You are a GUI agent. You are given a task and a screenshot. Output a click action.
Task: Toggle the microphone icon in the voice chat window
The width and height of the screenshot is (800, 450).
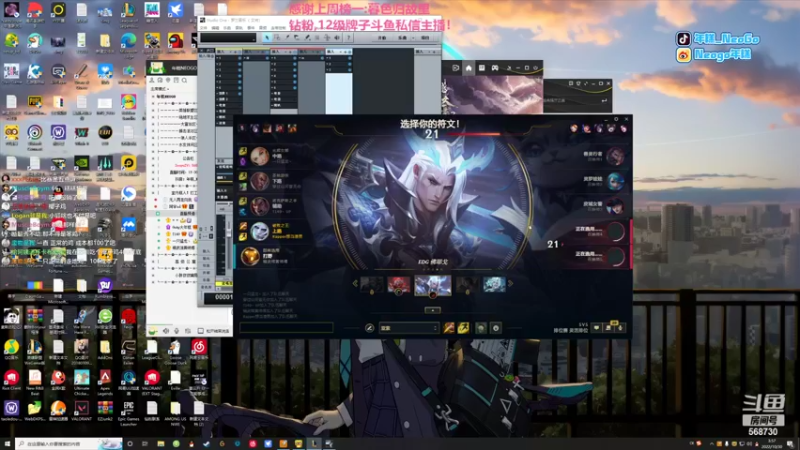[177, 331]
